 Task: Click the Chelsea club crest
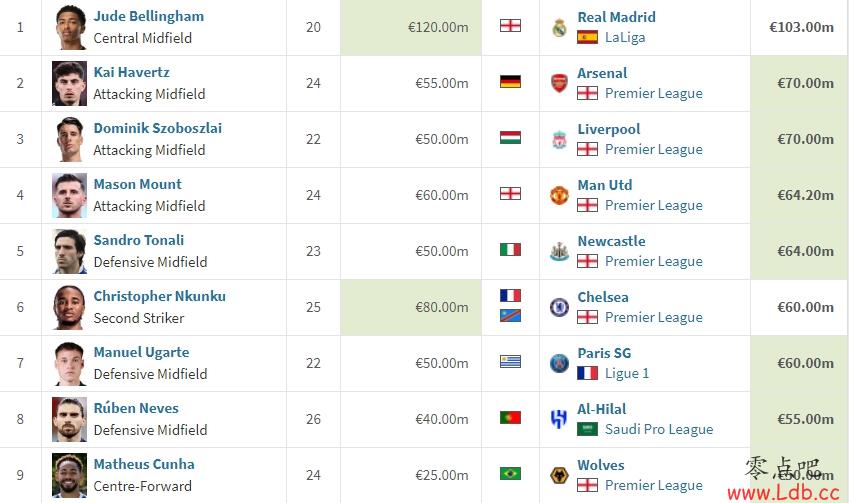point(559,307)
